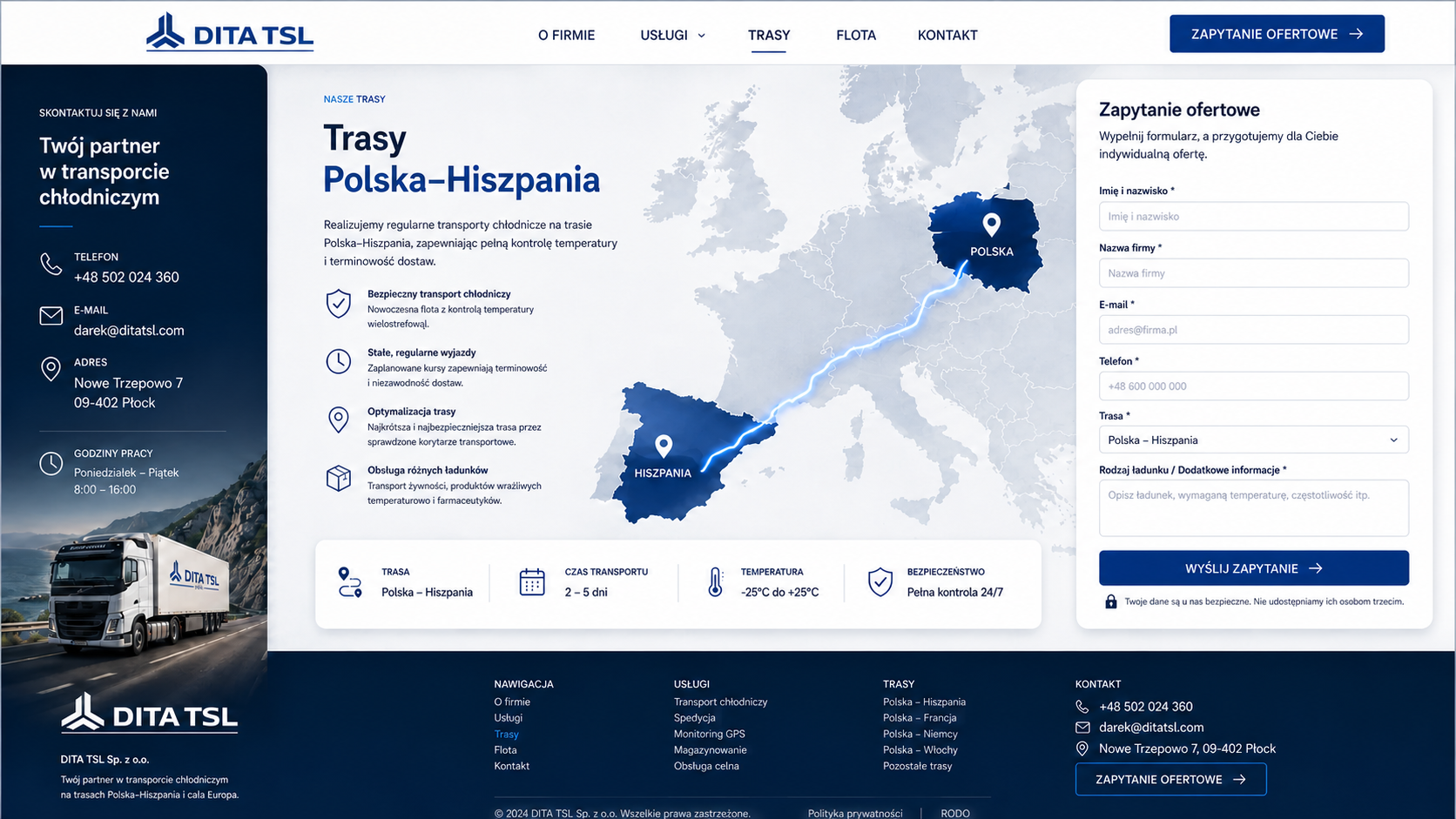This screenshot has width=1456, height=819.
Task: Click the POLSKA map pin marker
Action: (991, 225)
